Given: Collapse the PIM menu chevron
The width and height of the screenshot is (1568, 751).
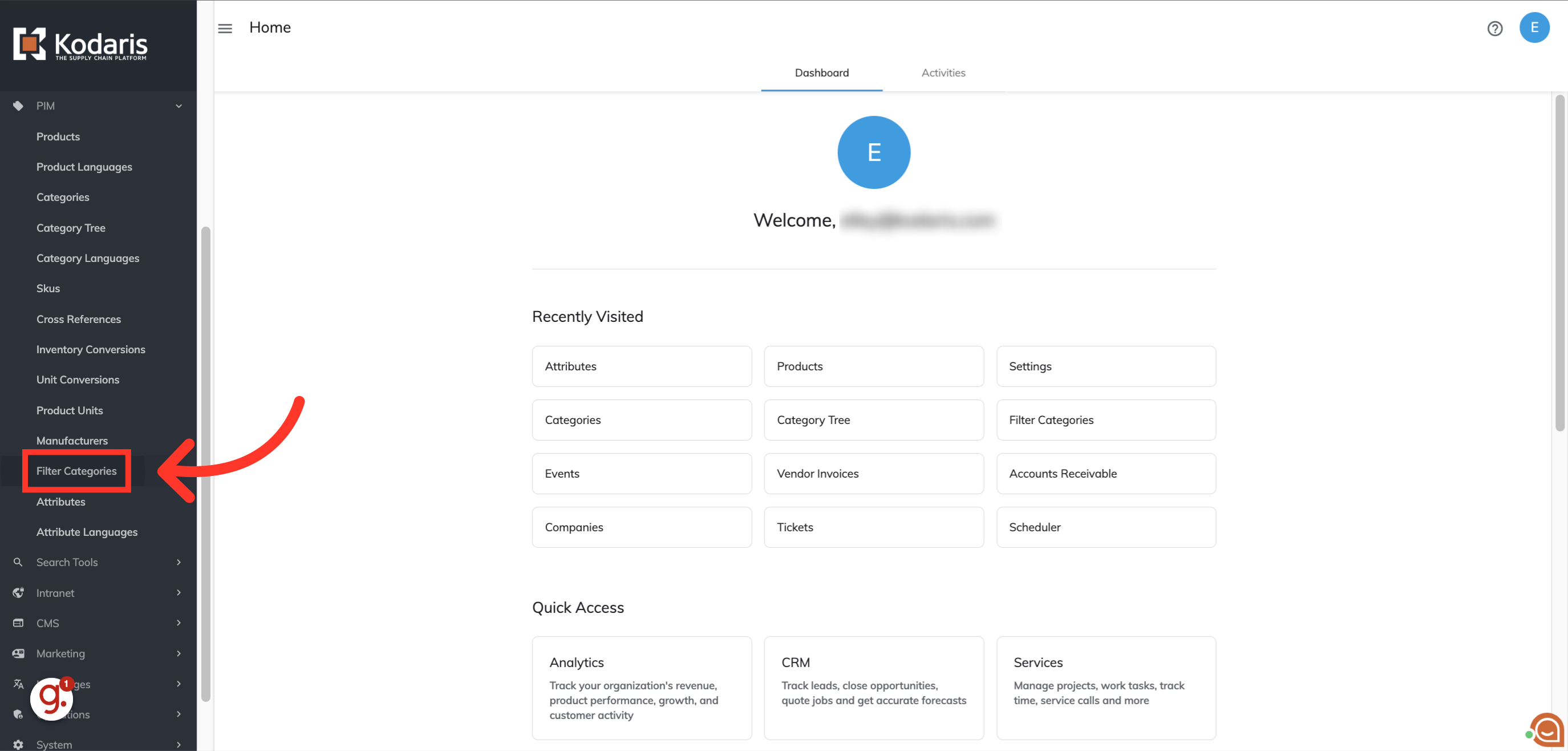Looking at the screenshot, I should [179, 106].
